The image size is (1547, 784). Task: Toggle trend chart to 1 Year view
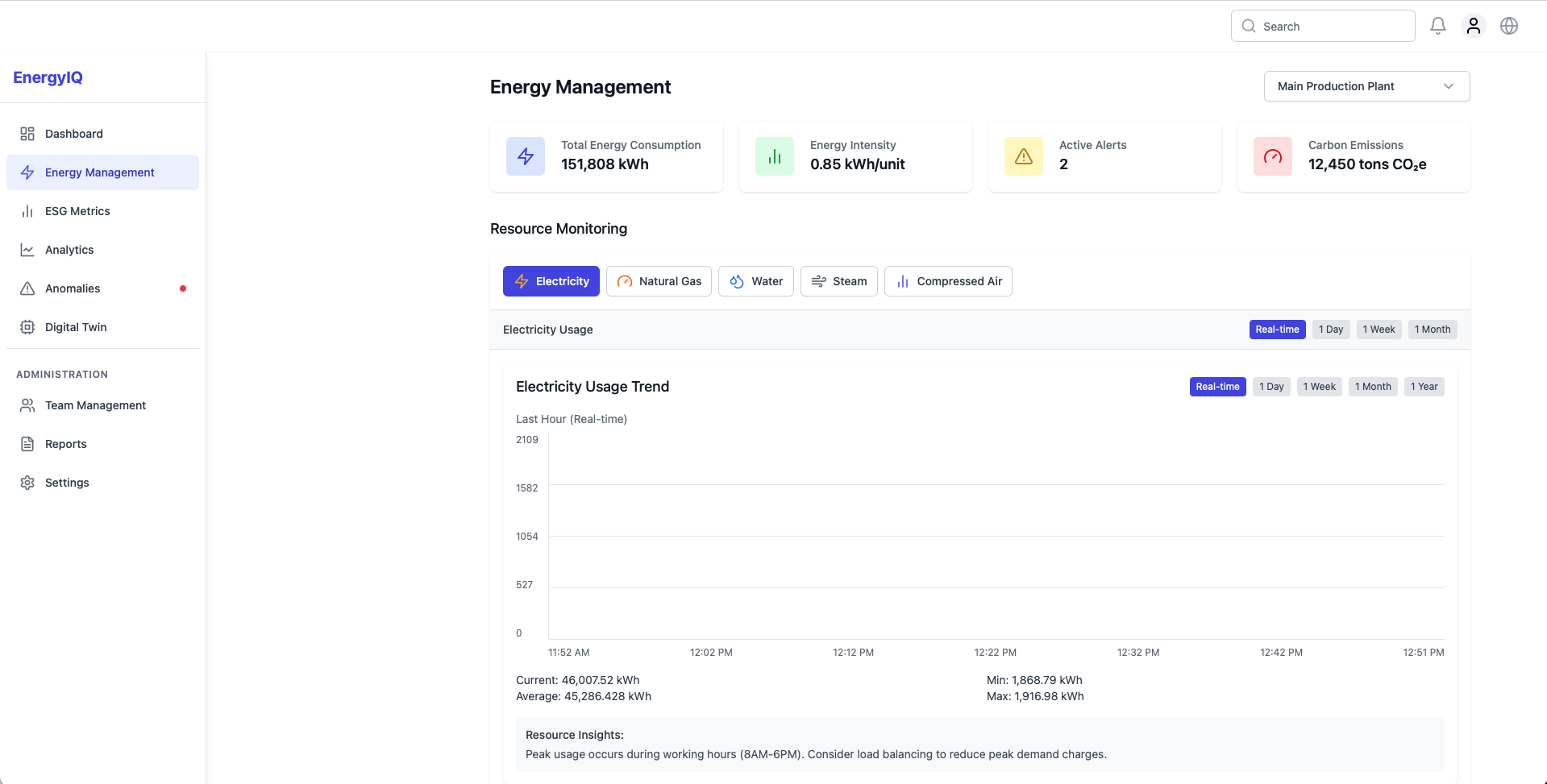[1424, 387]
